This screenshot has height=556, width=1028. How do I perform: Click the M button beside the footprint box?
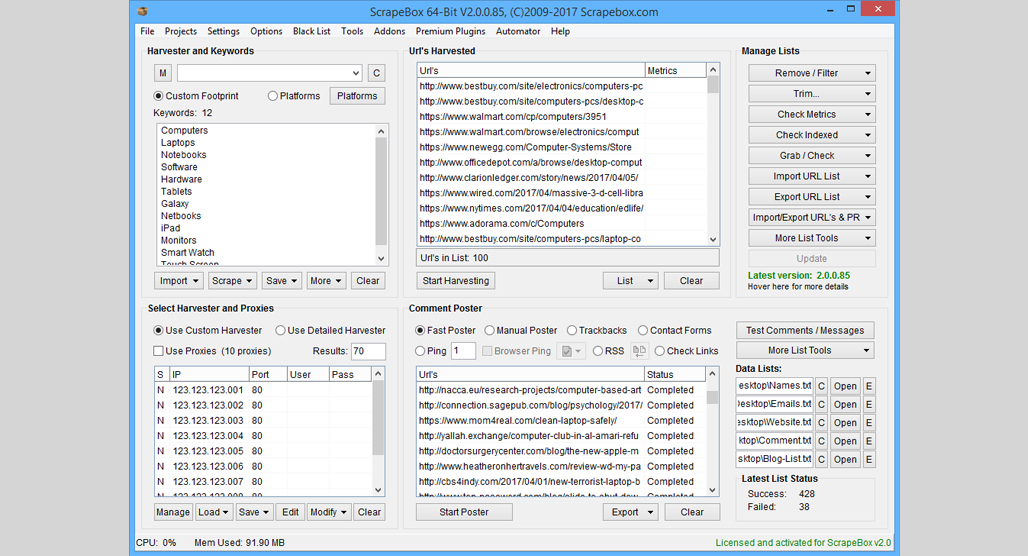click(163, 73)
